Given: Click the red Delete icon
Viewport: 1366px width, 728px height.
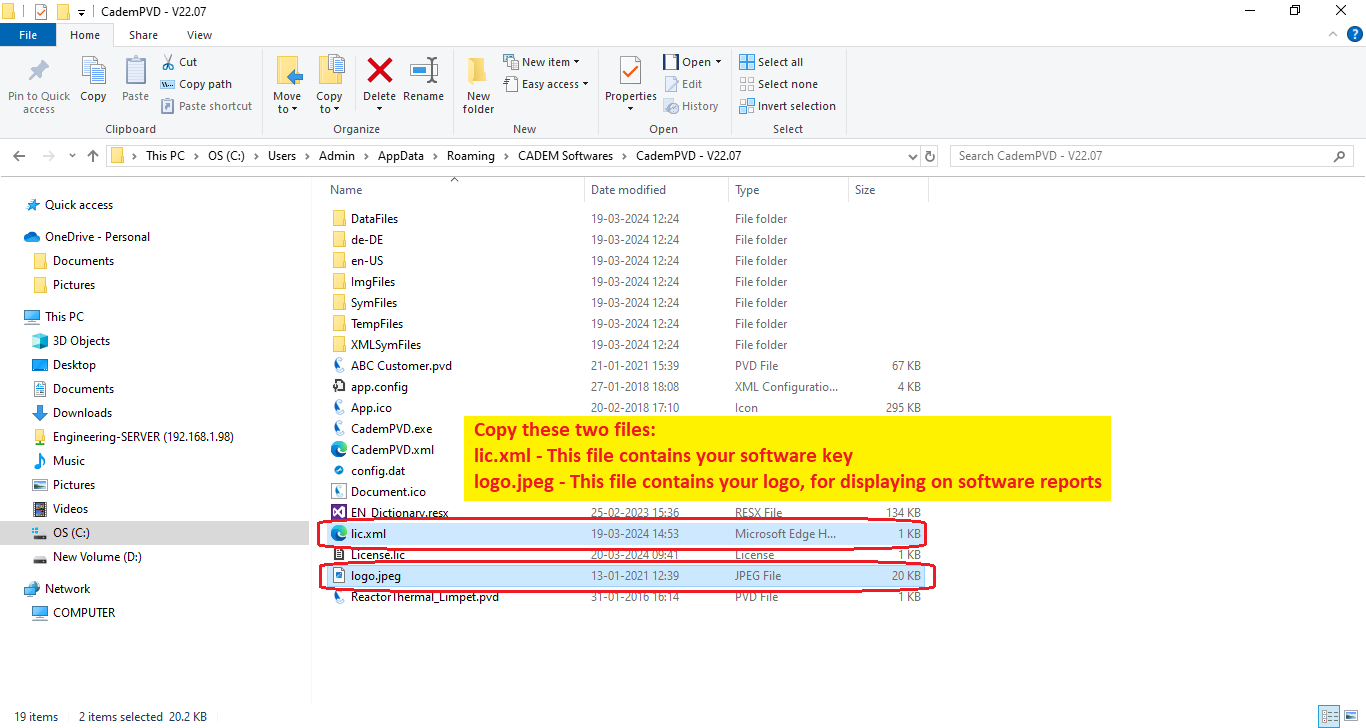Looking at the screenshot, I should coord(380,70).
